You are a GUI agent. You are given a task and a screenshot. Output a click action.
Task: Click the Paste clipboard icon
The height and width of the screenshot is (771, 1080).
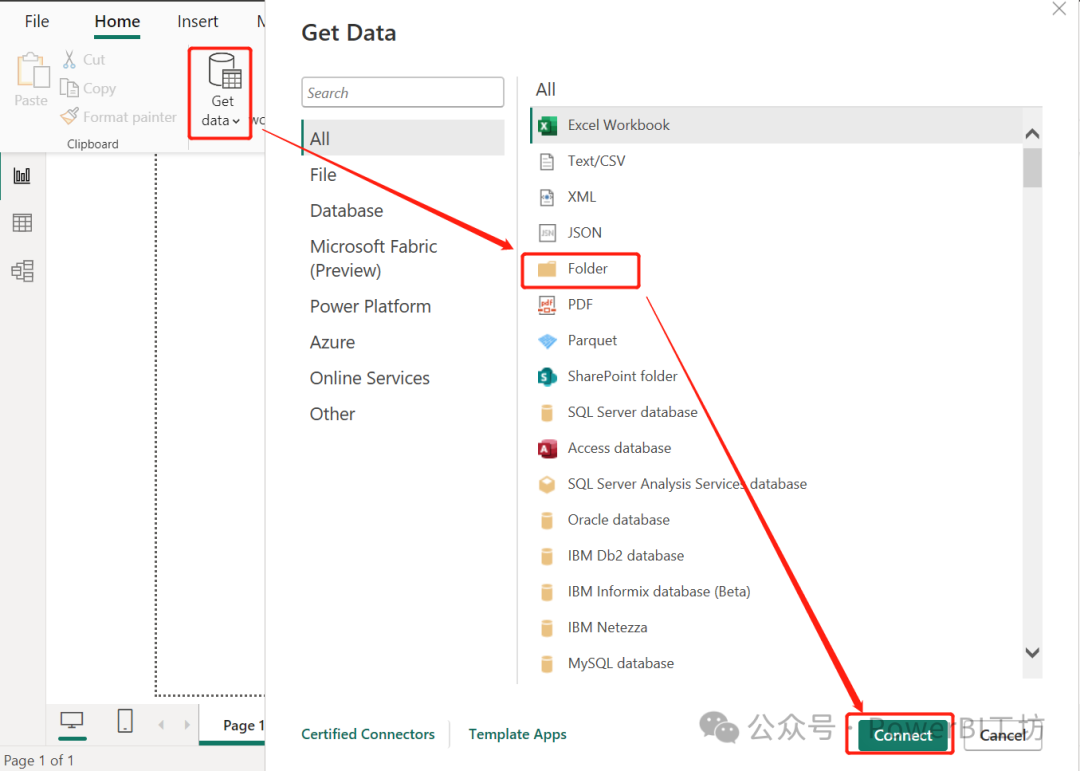click(x=32, y=71)
